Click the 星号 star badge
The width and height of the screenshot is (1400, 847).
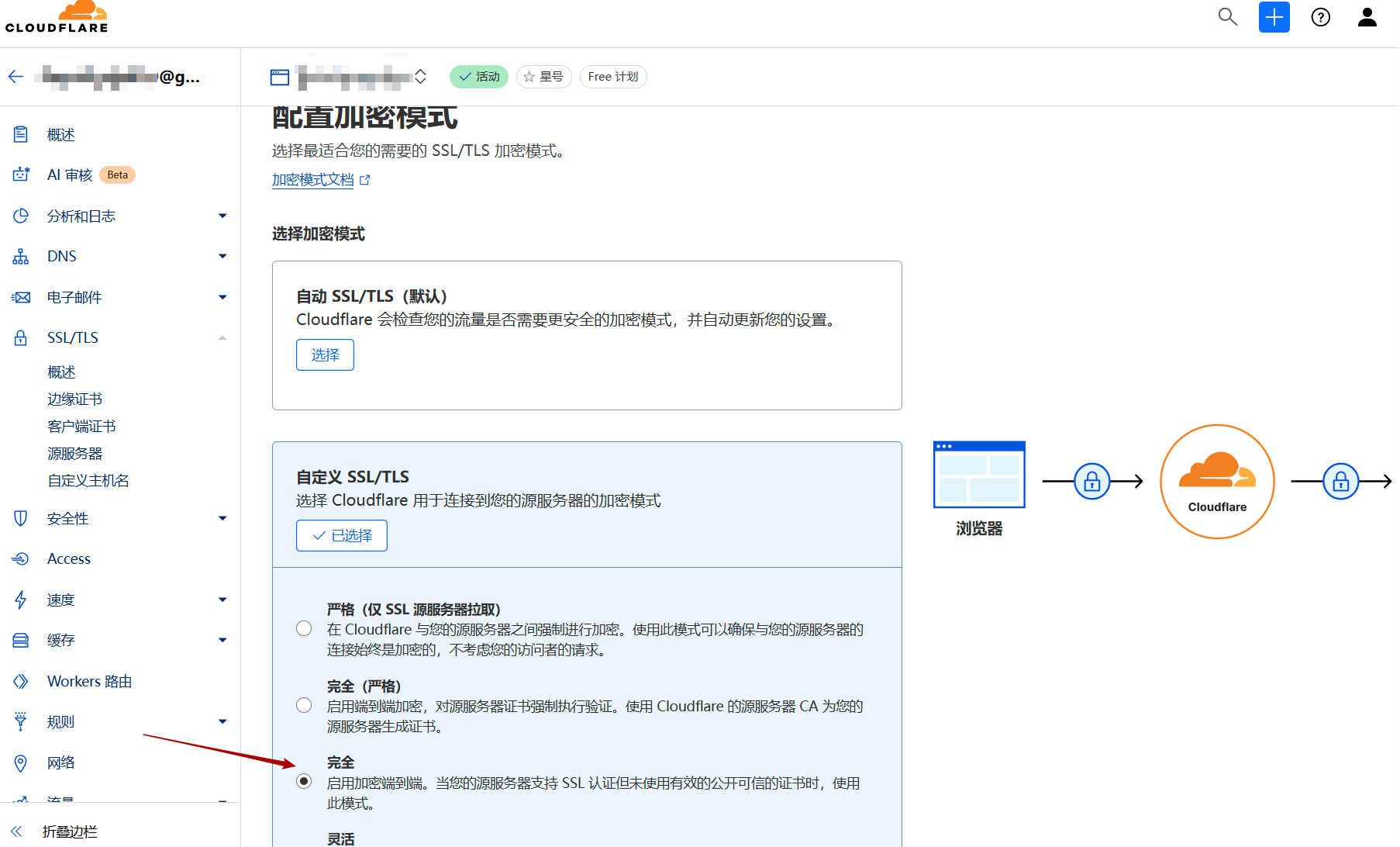click(x=543, y=77)
